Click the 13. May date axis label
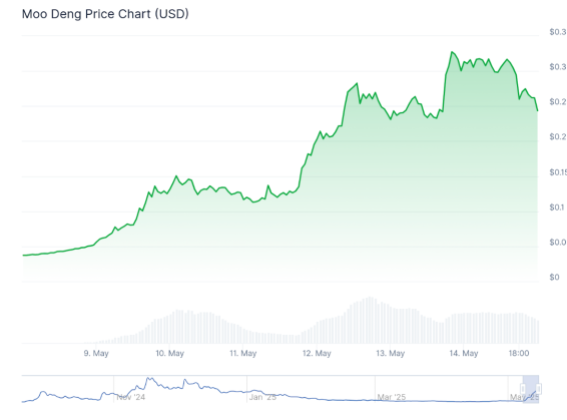This screenshot has width=567, height=420. pos(390,353)
